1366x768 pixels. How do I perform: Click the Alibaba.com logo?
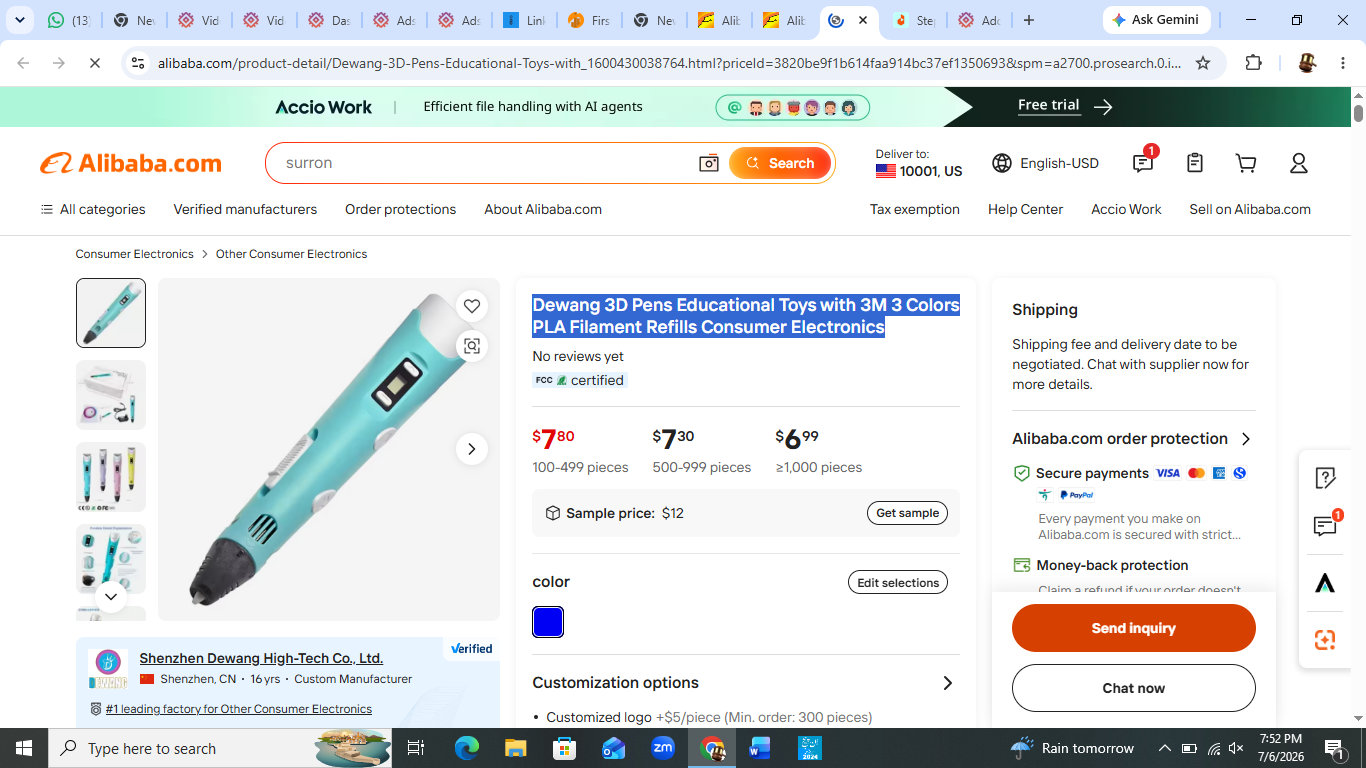coord(131,163)
